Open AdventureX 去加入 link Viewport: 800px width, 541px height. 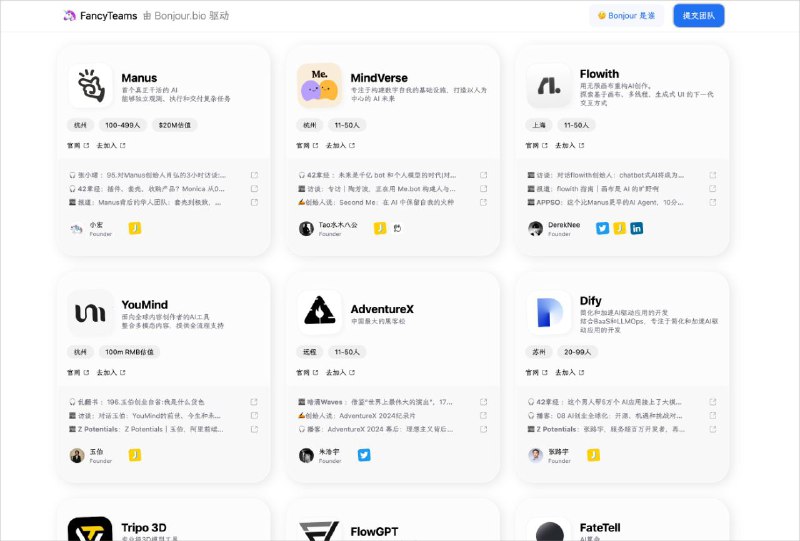340,373
